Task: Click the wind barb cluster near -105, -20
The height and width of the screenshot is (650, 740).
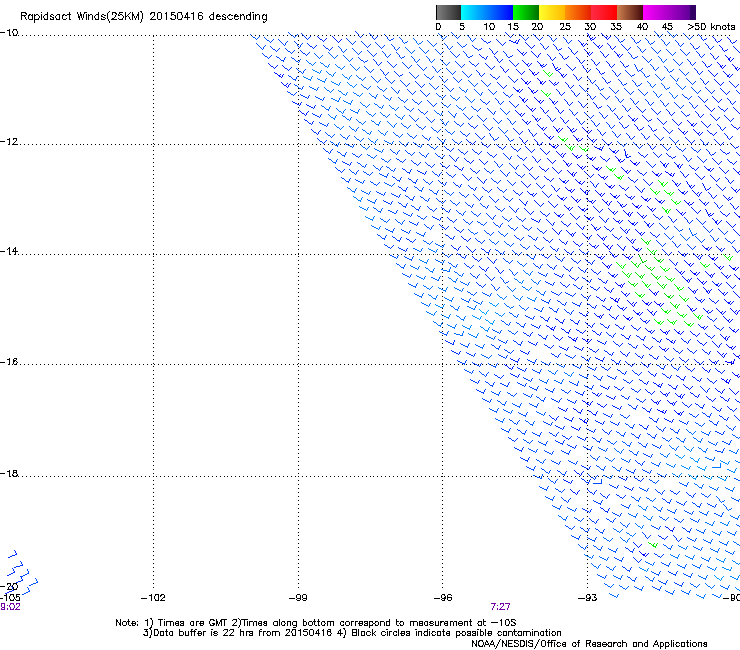Action: tap(21, 572)
